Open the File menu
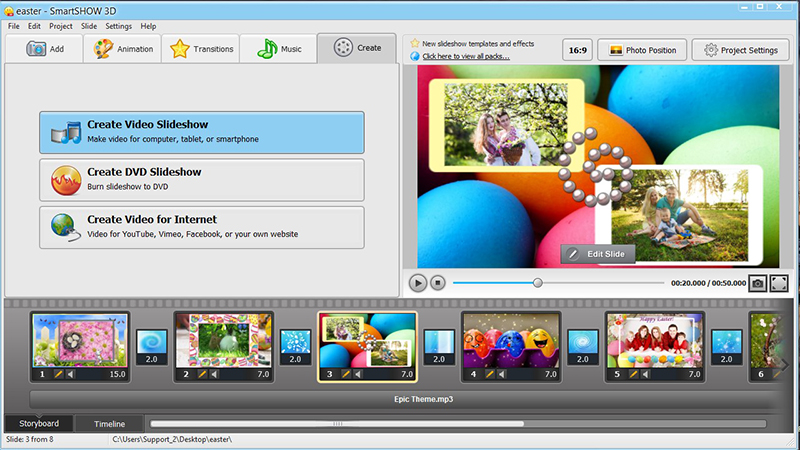The height and width of the screenshot is (450, 800). tap(14, 26)
